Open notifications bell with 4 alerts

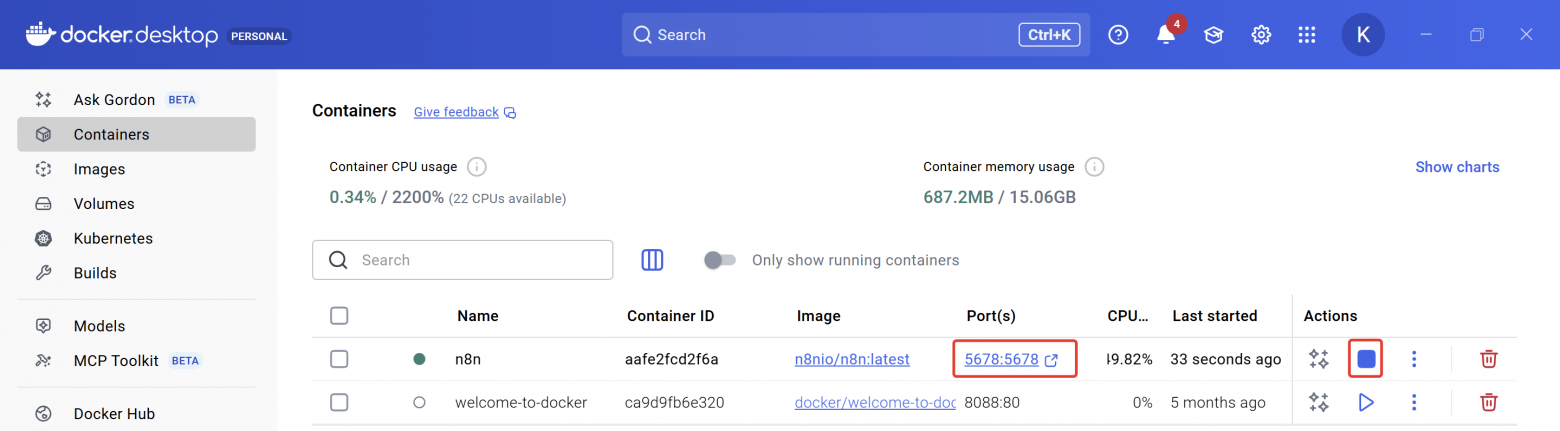[x=1166, y=35]
